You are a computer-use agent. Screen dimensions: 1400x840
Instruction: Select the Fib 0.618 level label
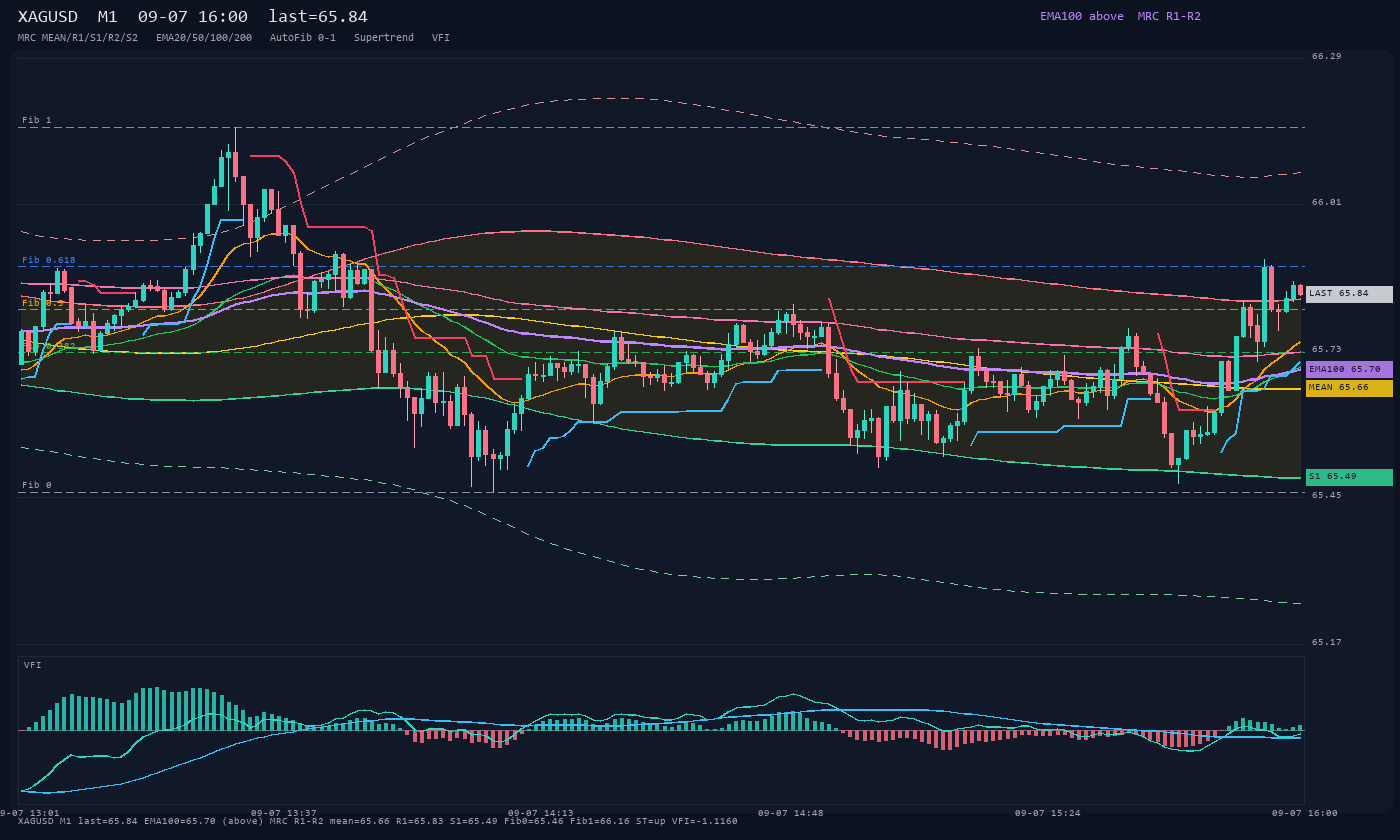[x=49, y=260]
